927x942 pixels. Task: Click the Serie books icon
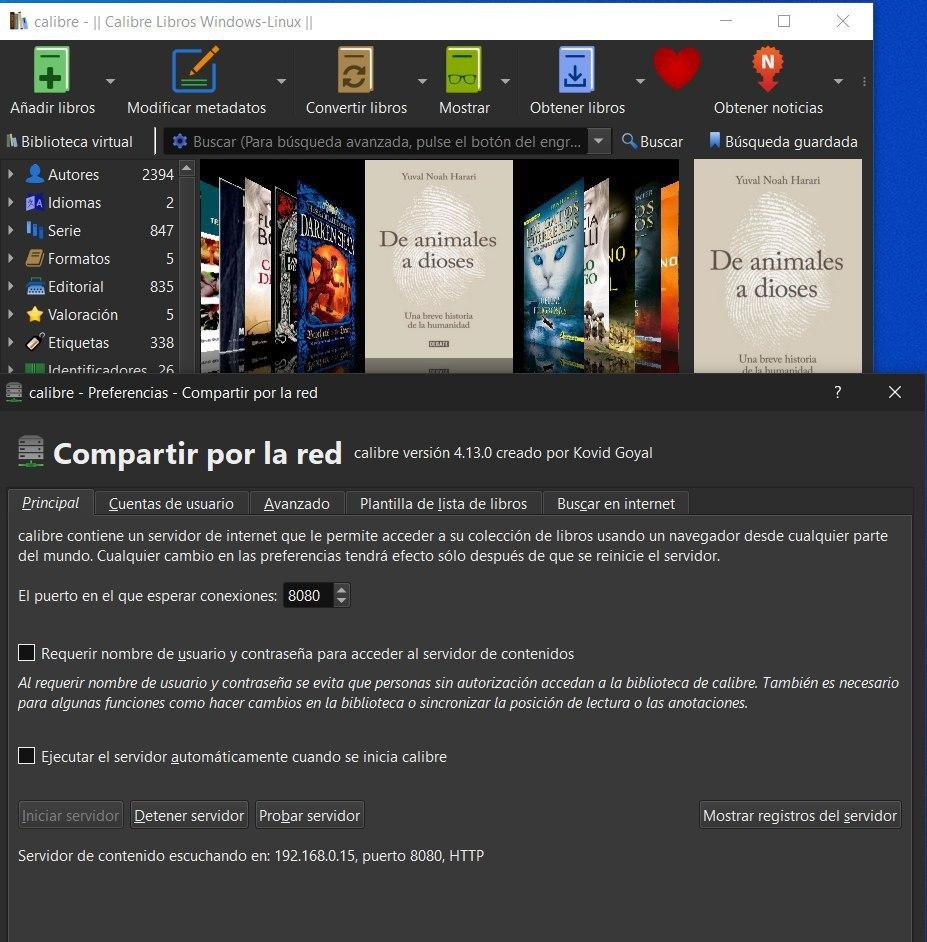(x=35, y=230)
